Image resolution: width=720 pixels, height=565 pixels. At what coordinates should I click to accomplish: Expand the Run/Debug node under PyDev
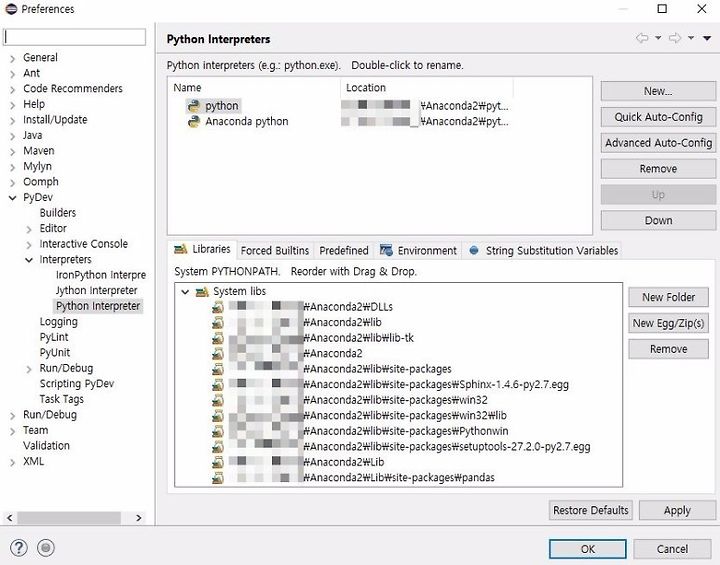[29, 369]
